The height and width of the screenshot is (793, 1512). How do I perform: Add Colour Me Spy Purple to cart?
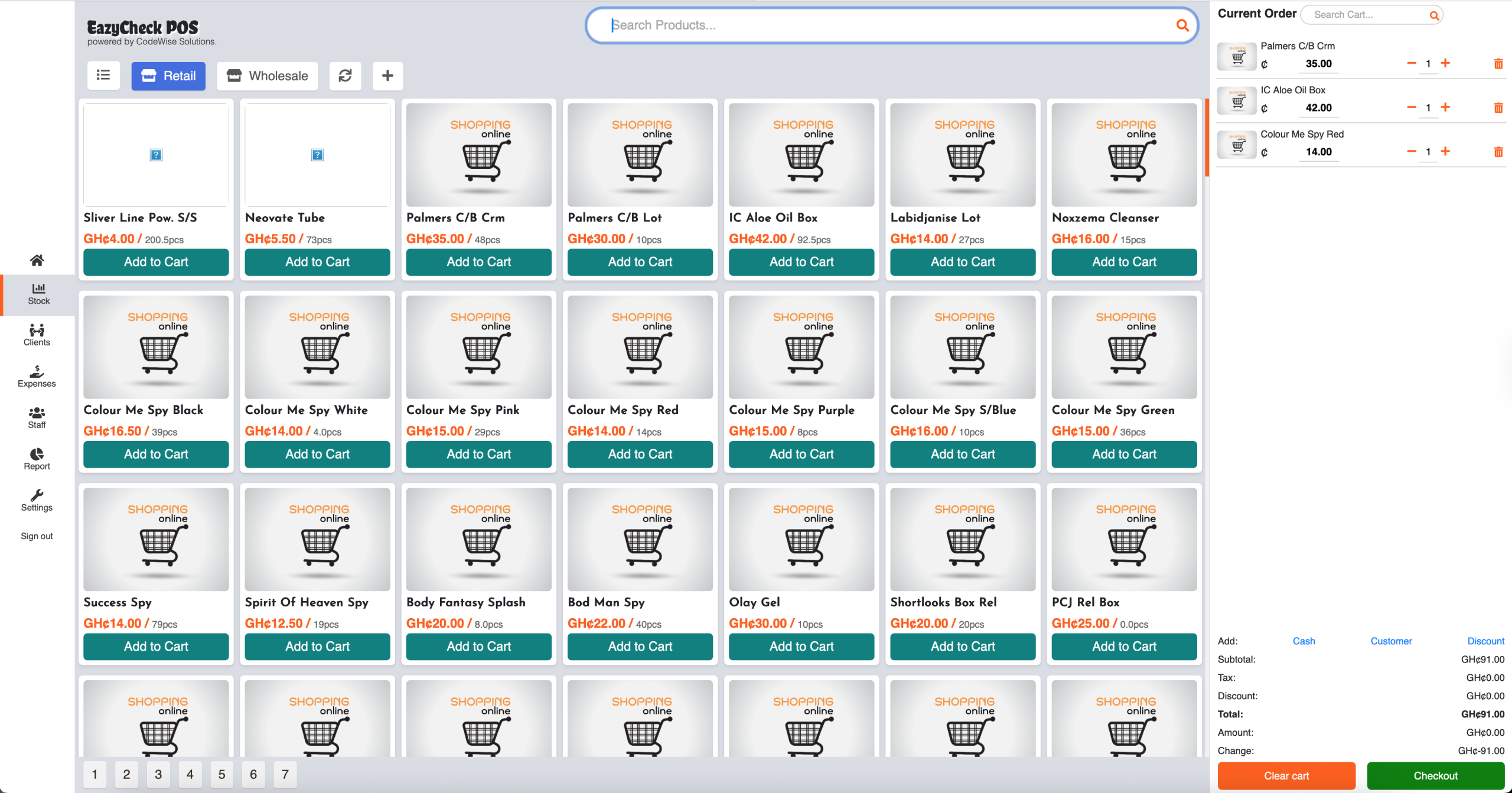801,454
